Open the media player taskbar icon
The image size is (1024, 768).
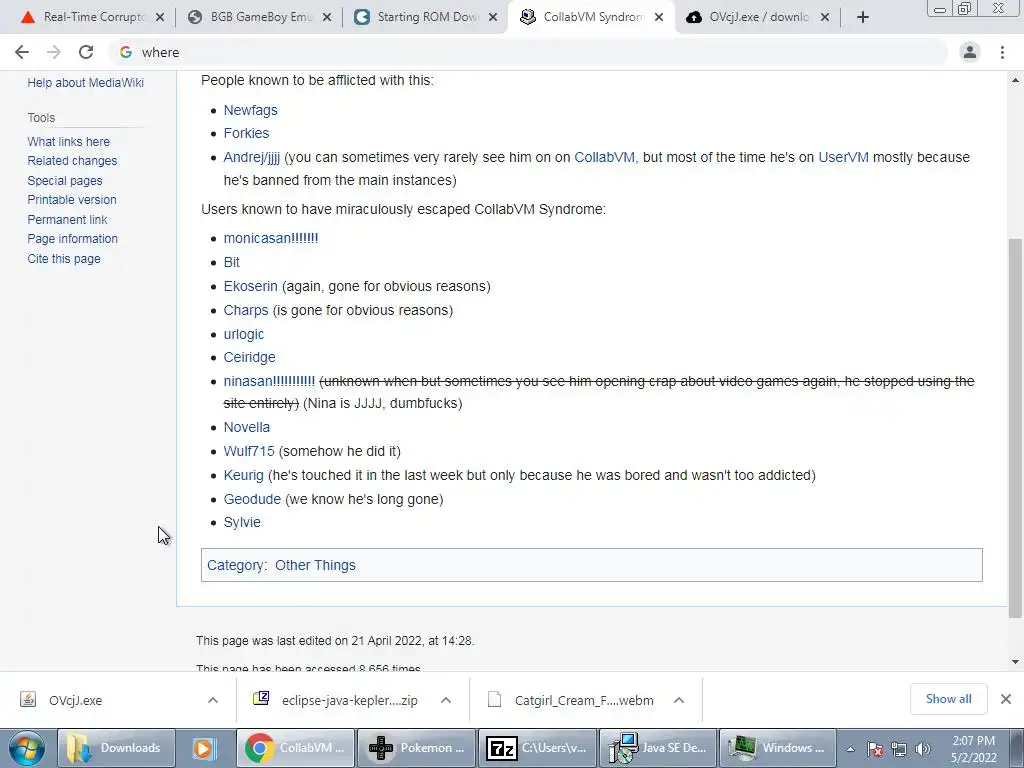(x=204, y=748)
